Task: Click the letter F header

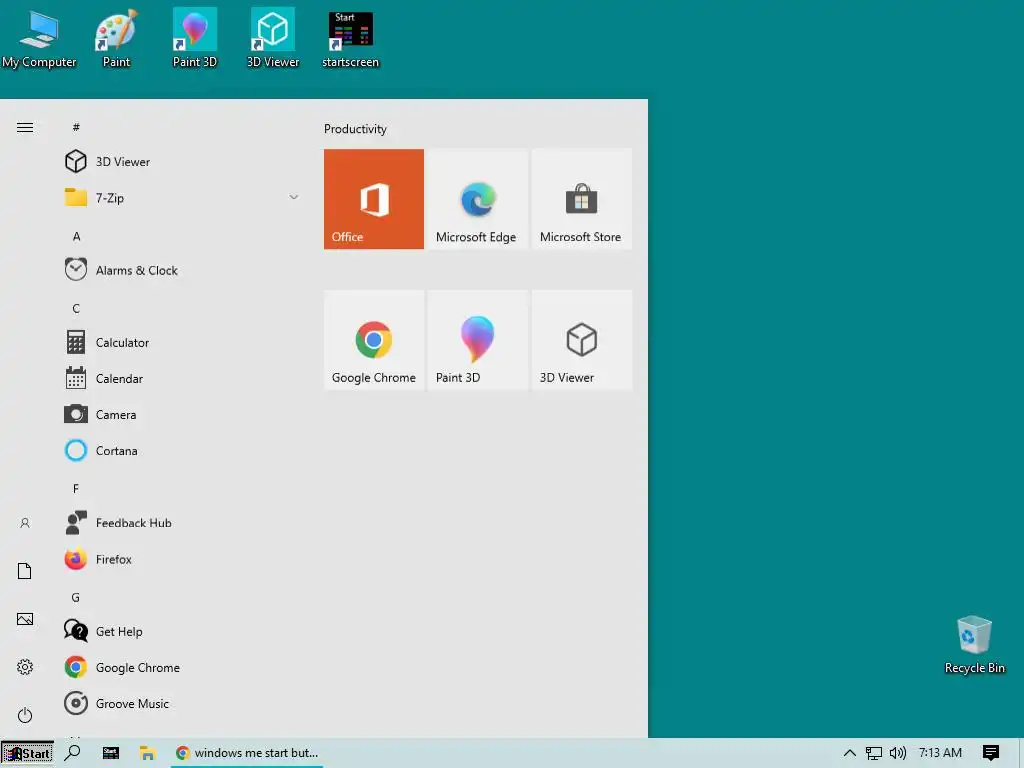Action: [x=76, y=488]
